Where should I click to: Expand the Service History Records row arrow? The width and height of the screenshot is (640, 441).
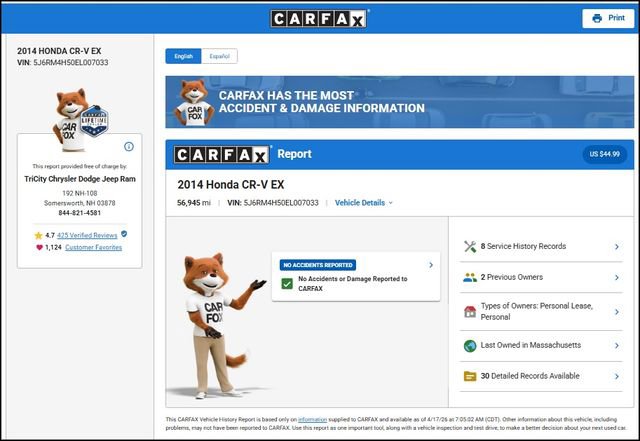[616, 246]
